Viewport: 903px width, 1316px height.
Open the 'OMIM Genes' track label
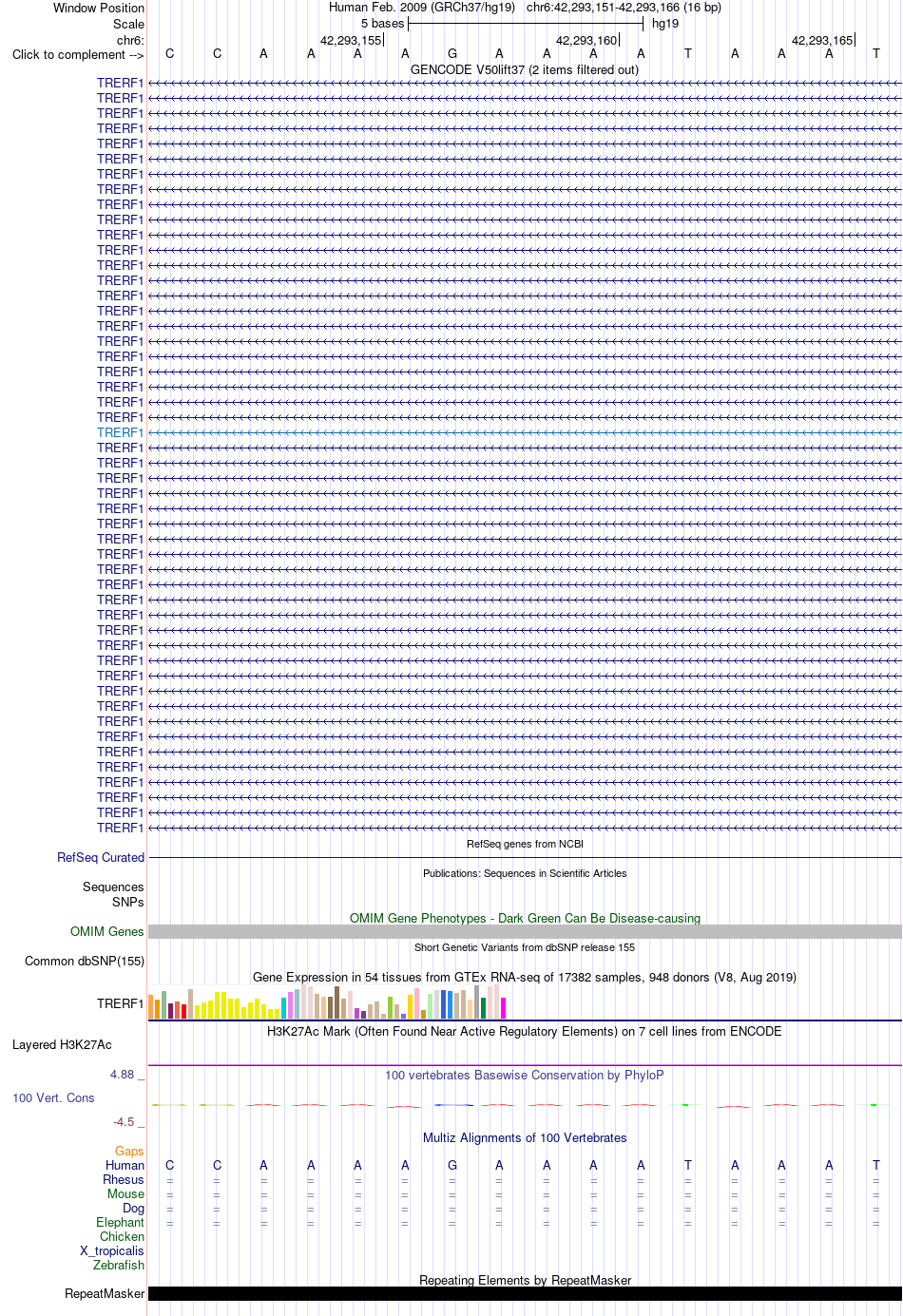pyautogui.click(x=107, y=931)
